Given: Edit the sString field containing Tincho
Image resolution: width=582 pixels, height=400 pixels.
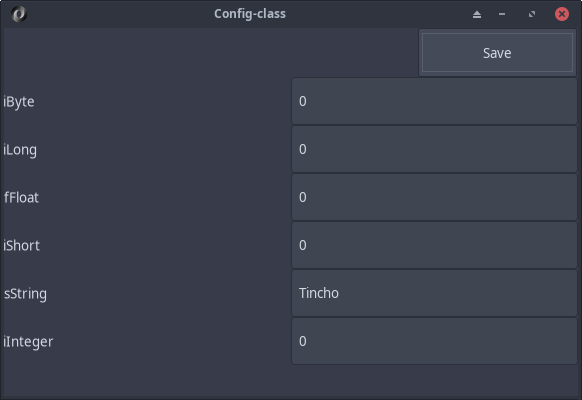Looking at the screenshot, I should click(x=434, y=293).
